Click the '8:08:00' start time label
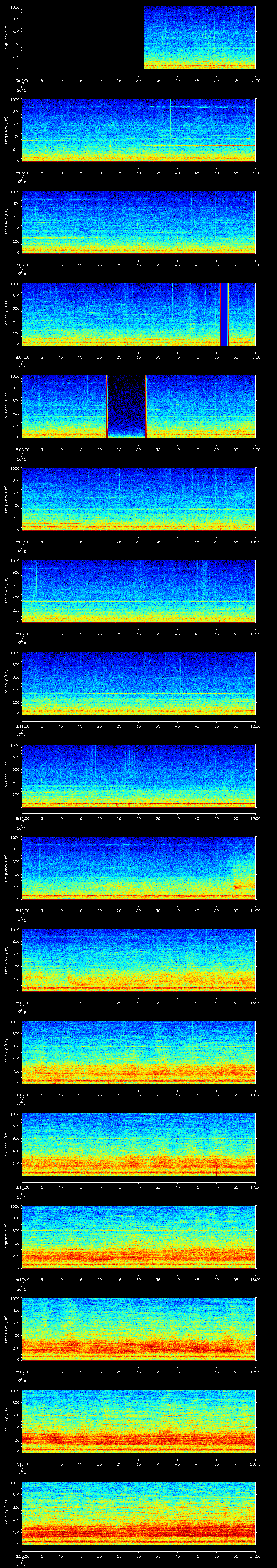This screenshot has height=1568, width=277. pyautogui.click(x=22, y=449)
